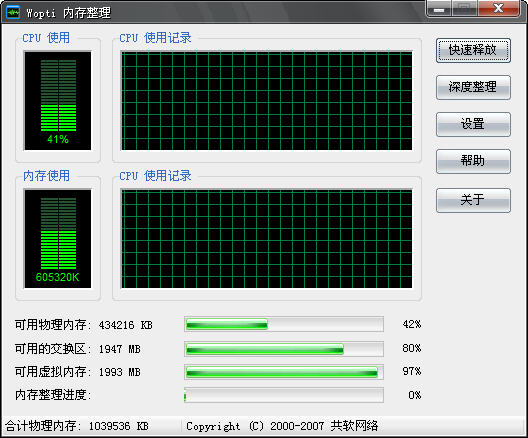Screen dimensions: 528x438
Task: Click the 可用物理内存 progress bar
Action: 284,324
